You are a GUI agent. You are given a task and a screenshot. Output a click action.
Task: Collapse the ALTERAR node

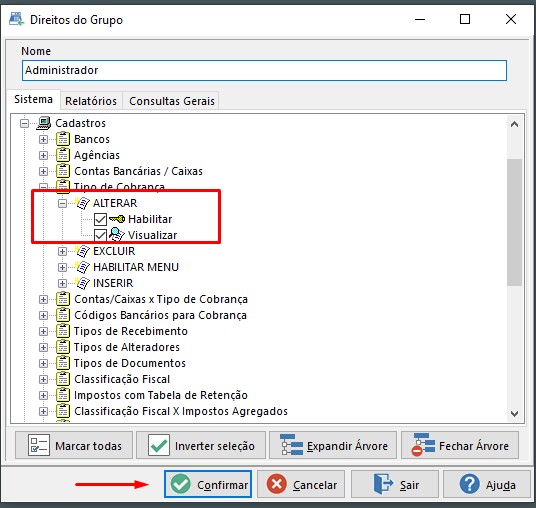pyautogui.click(x=62, y=203)
